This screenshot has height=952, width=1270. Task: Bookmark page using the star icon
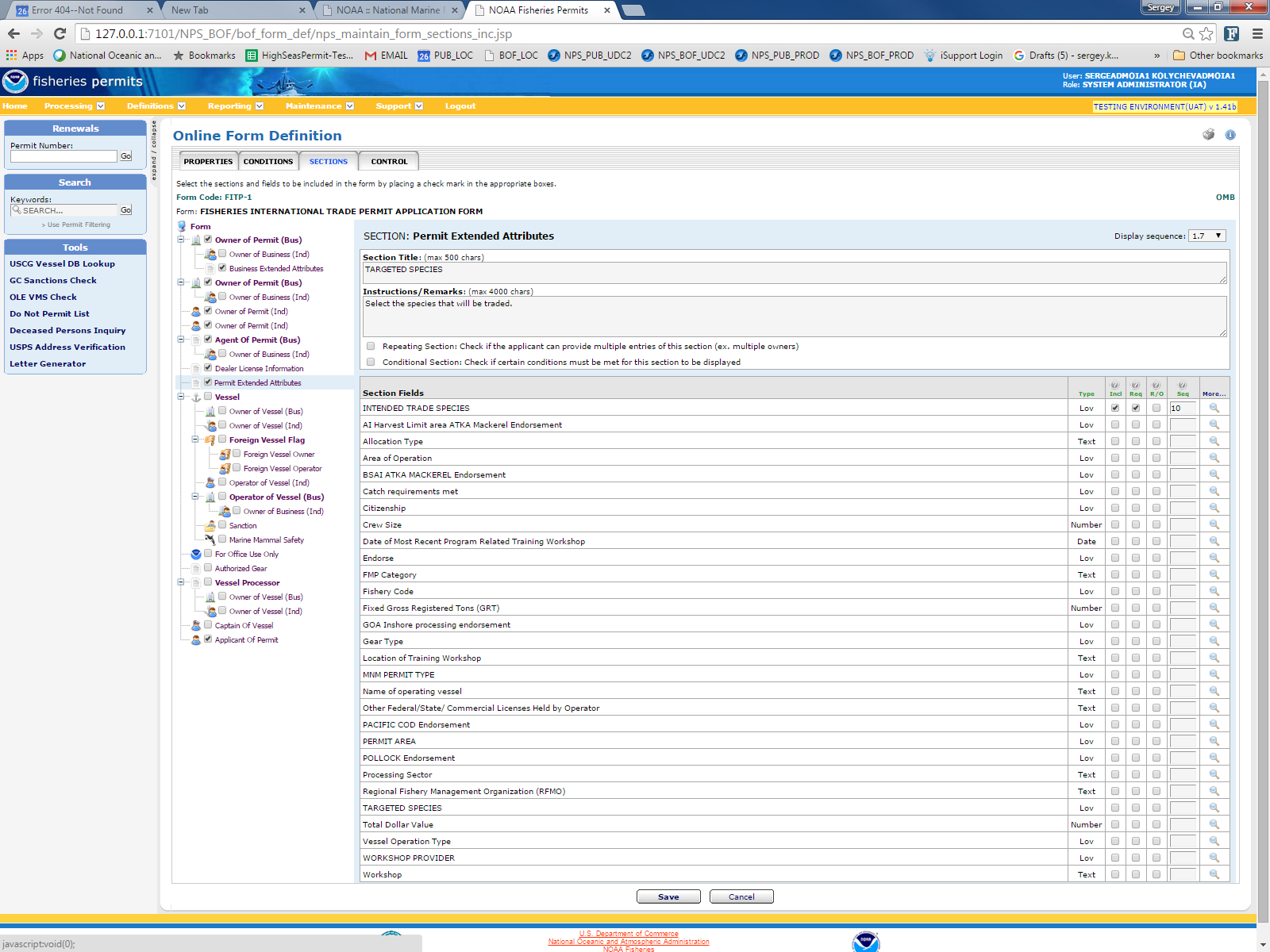[x=1206, y=33]
